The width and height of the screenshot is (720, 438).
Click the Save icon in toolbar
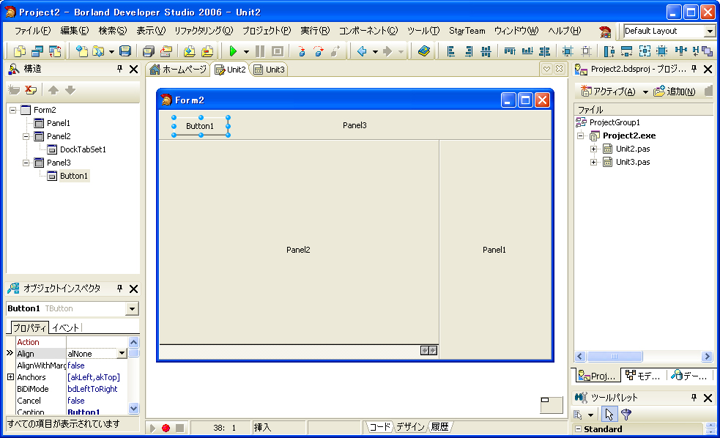pyautogui.click(x=125, y=51)
